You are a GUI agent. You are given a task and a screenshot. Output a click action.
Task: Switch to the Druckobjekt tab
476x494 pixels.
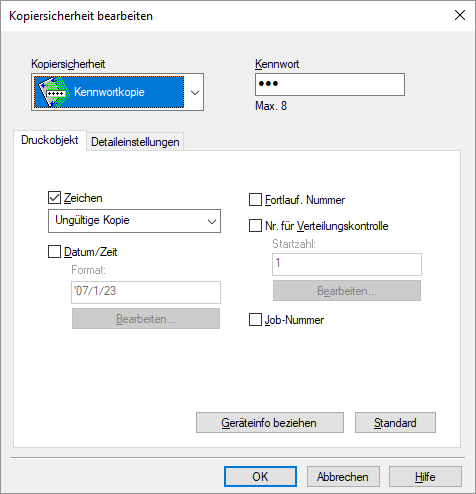50,140
